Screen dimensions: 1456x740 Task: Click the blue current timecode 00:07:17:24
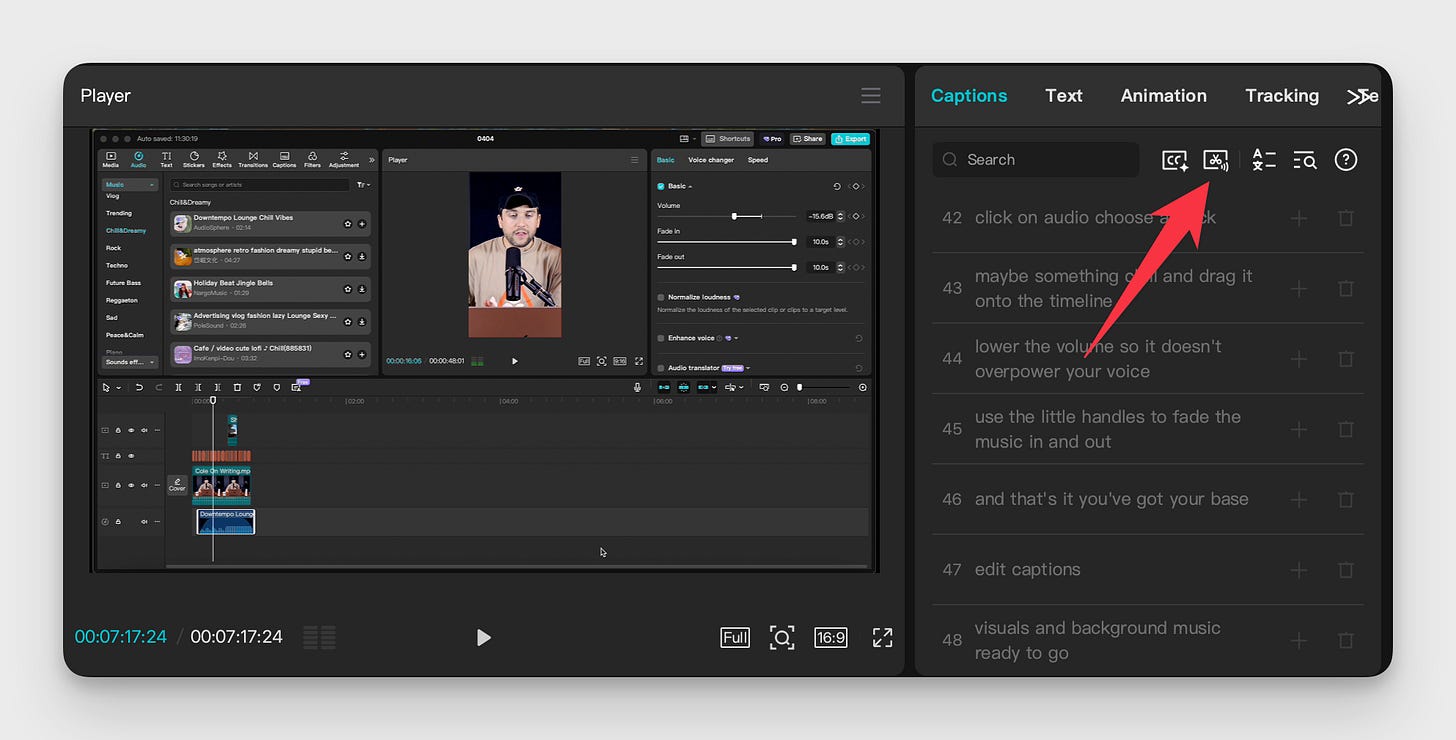(121, 637)
